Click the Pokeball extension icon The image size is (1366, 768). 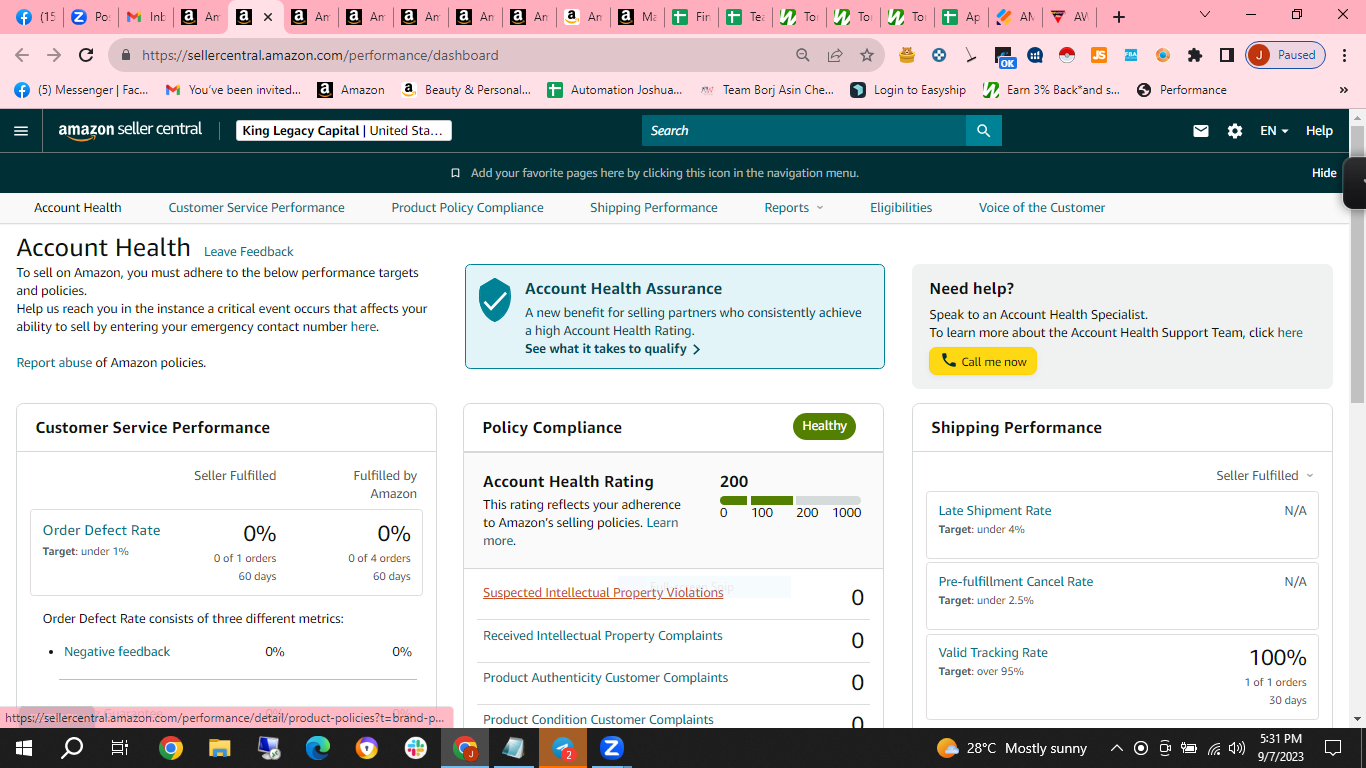[1067, 55]
